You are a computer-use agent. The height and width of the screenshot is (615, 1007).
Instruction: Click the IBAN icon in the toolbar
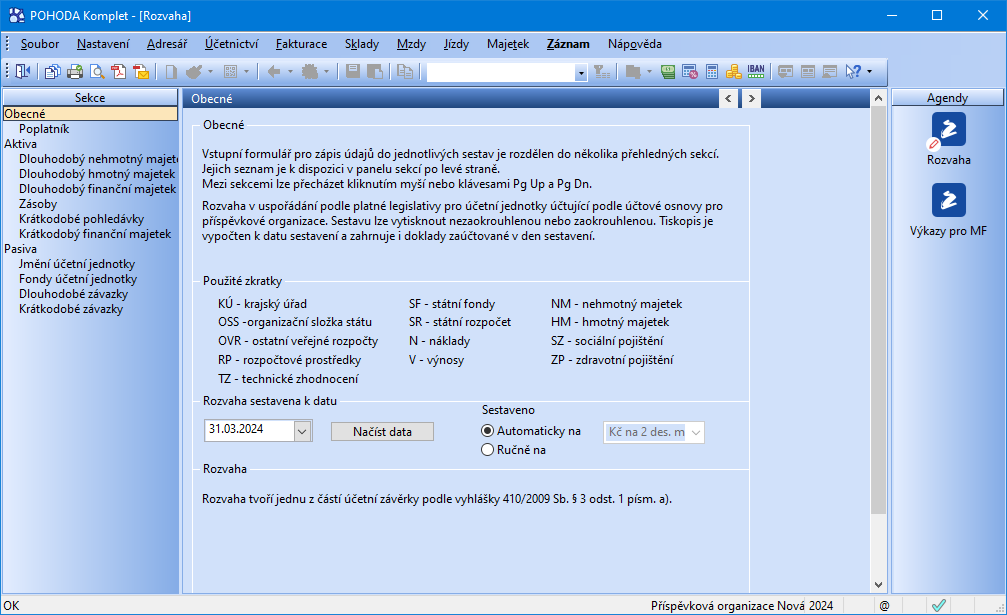point(756,72)
